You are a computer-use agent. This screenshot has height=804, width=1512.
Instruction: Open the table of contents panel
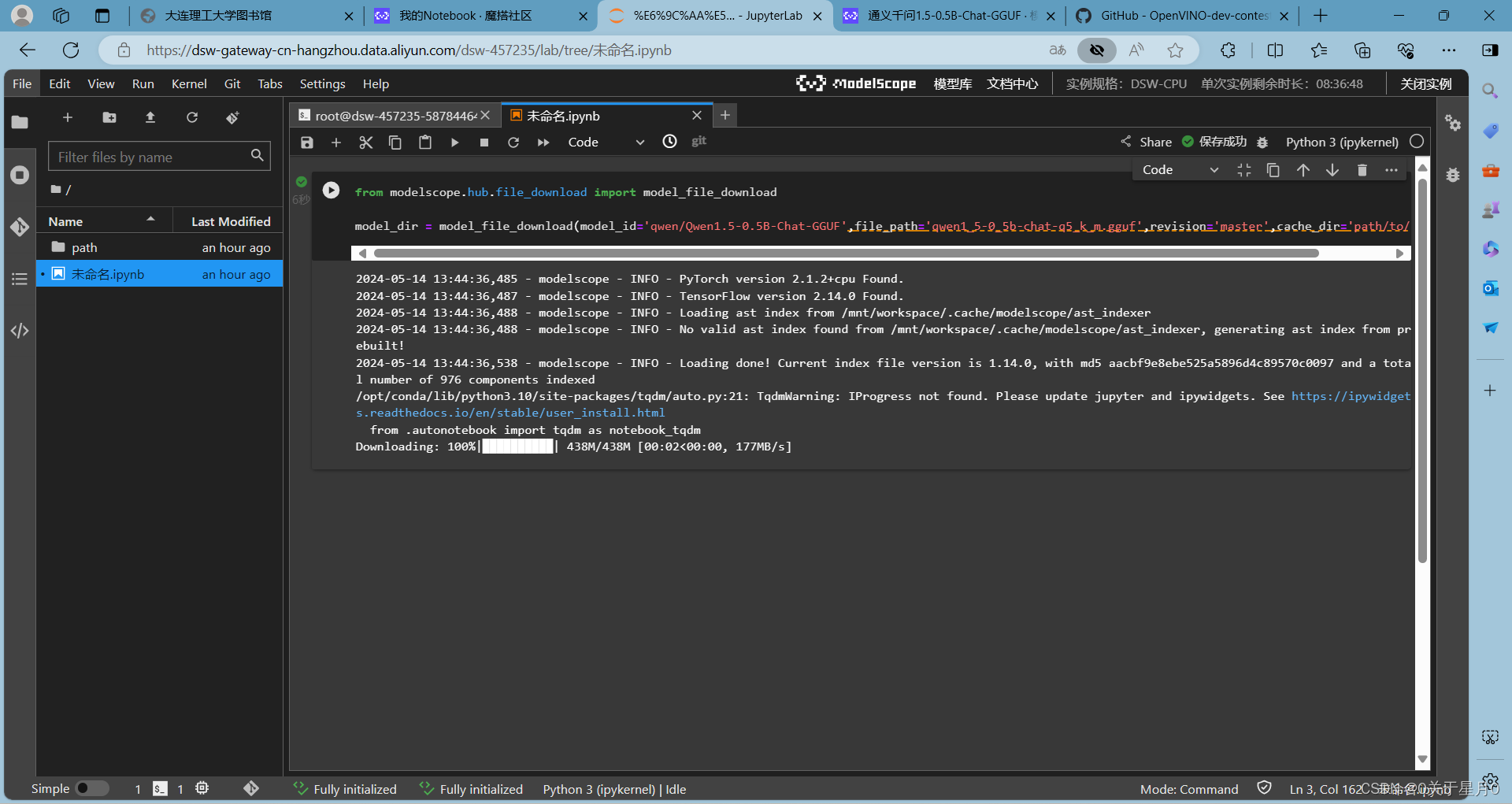click(20, 279)
